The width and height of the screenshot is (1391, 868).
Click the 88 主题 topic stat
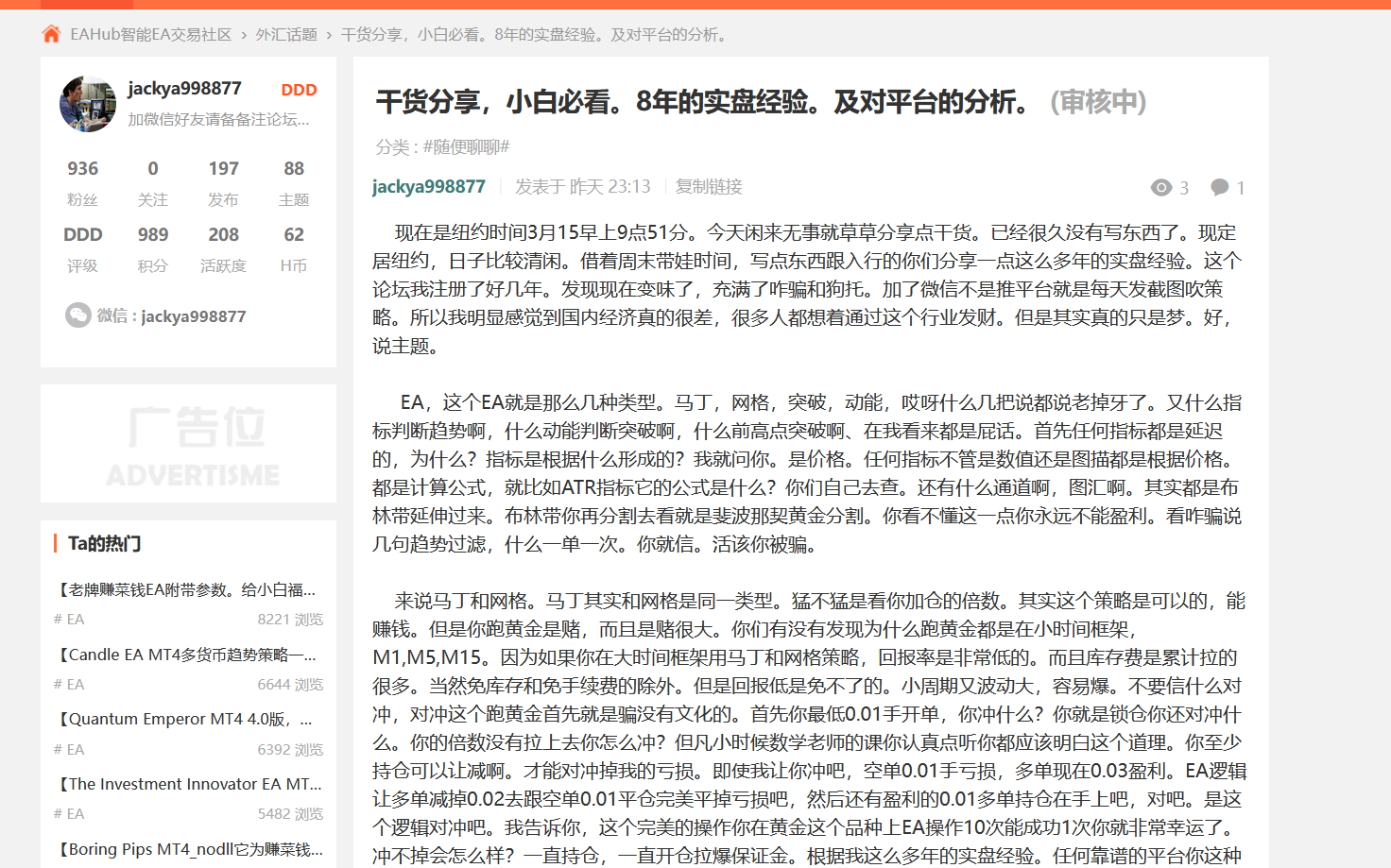[294, 181]
